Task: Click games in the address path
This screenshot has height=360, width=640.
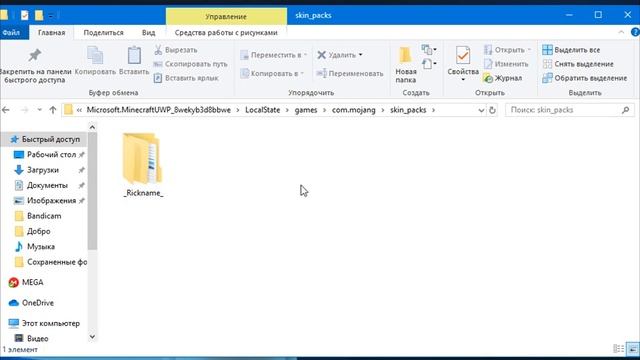Action: (306, 110)
